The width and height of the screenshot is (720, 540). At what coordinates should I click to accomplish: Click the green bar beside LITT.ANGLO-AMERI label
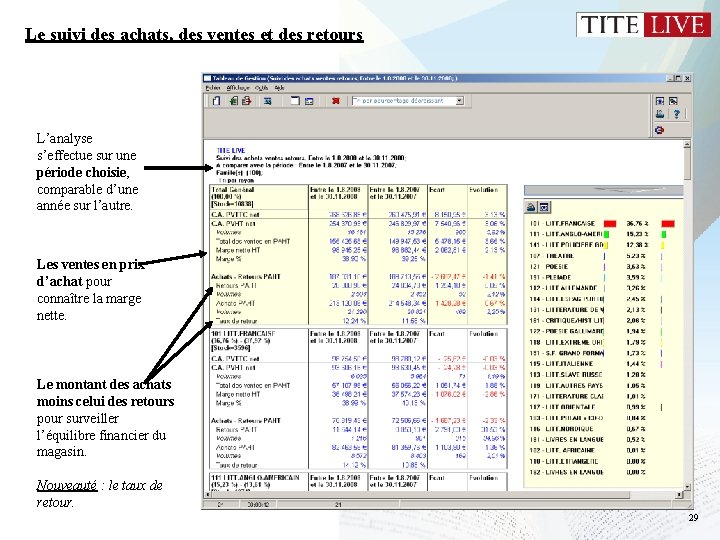pyautogui.click(x=606, y=234)
